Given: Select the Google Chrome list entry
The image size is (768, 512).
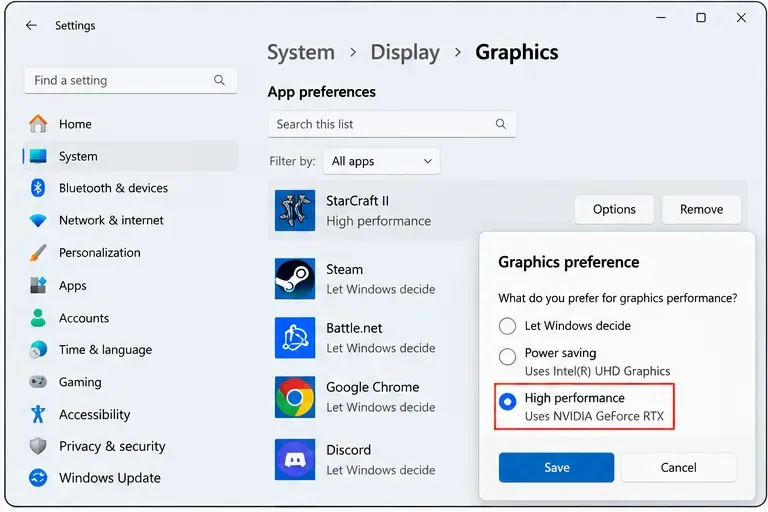Looking at the screenshot, I should [x=373, y=397].
